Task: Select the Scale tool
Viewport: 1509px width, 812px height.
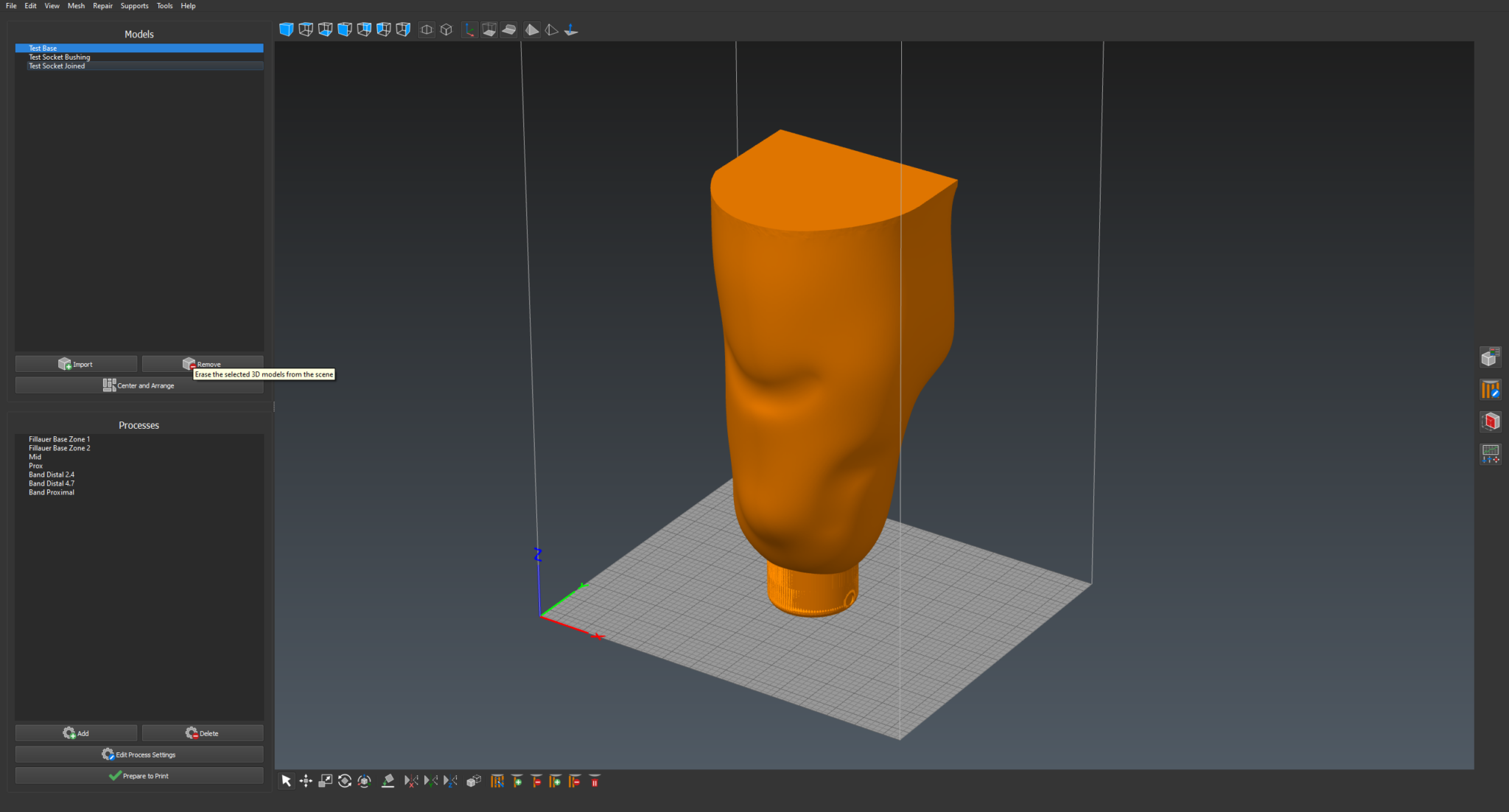Action: (325, 781)
